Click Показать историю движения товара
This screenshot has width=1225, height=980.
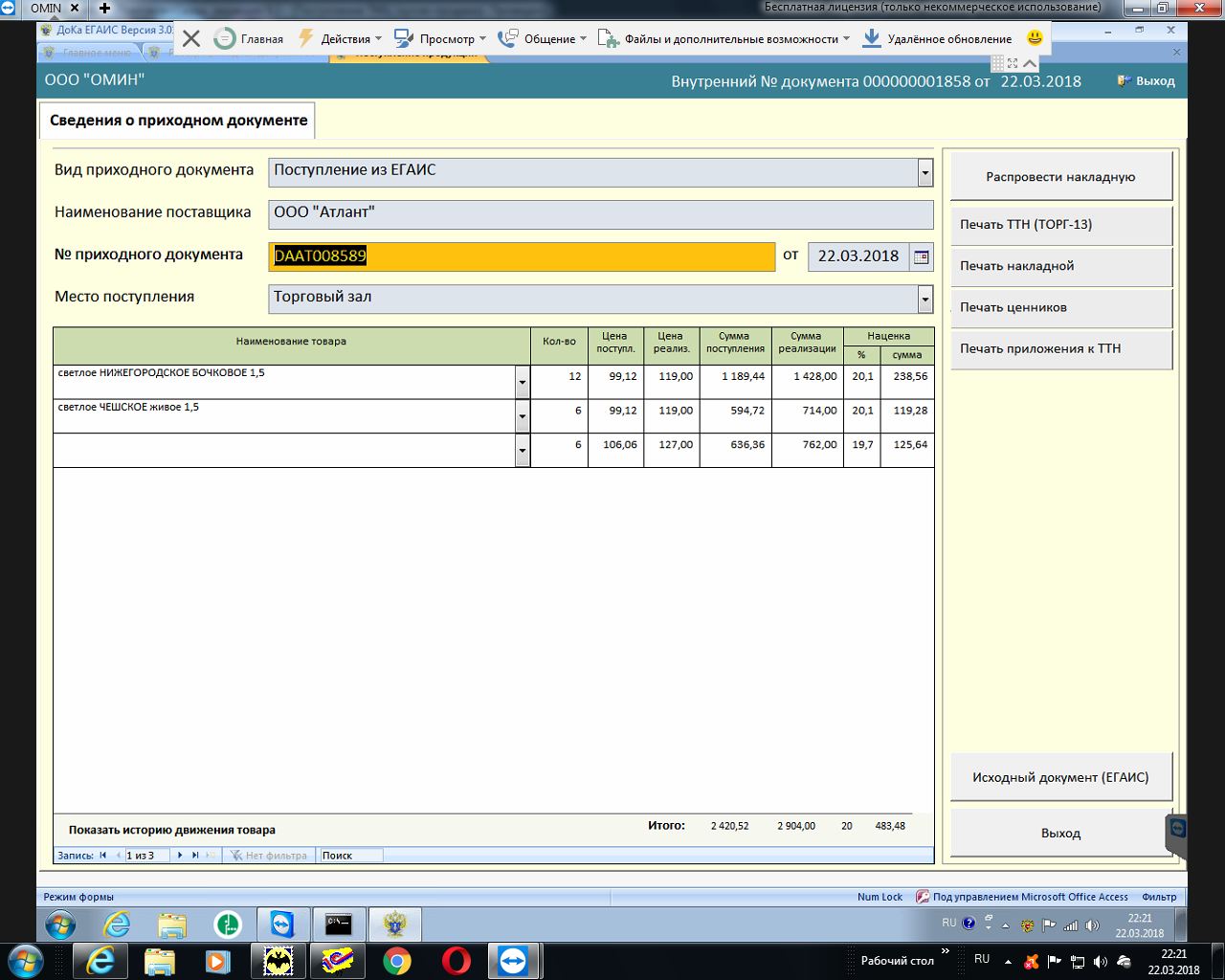click(x=172, y=830)
